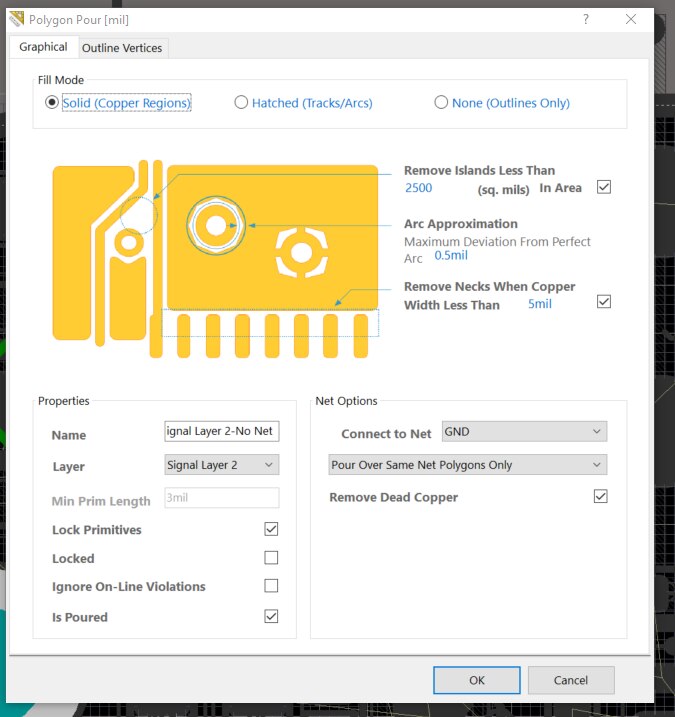Enable the Locked checkbox

point(271,558)
